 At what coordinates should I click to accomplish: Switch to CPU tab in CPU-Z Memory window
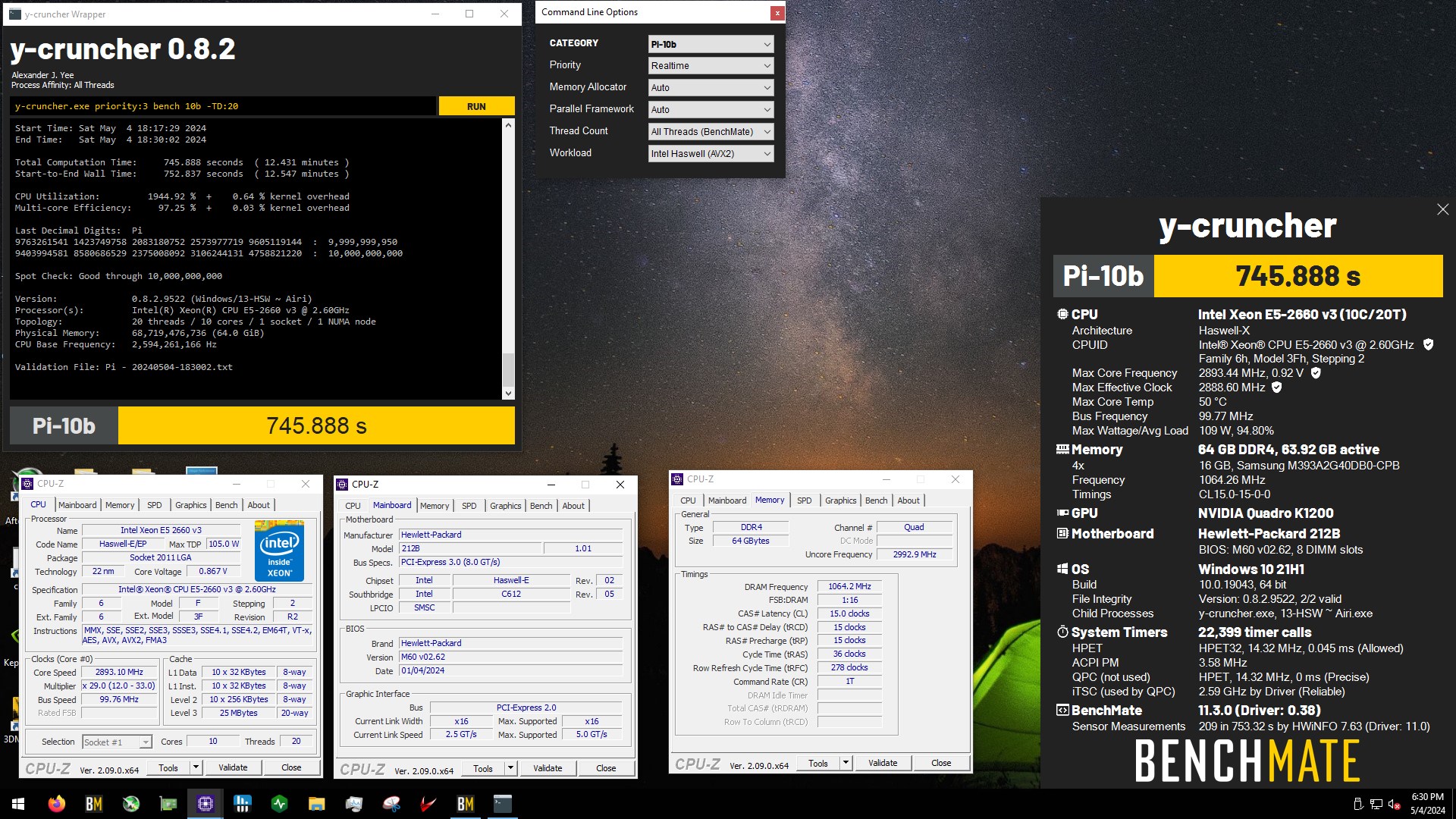point(688,500)
